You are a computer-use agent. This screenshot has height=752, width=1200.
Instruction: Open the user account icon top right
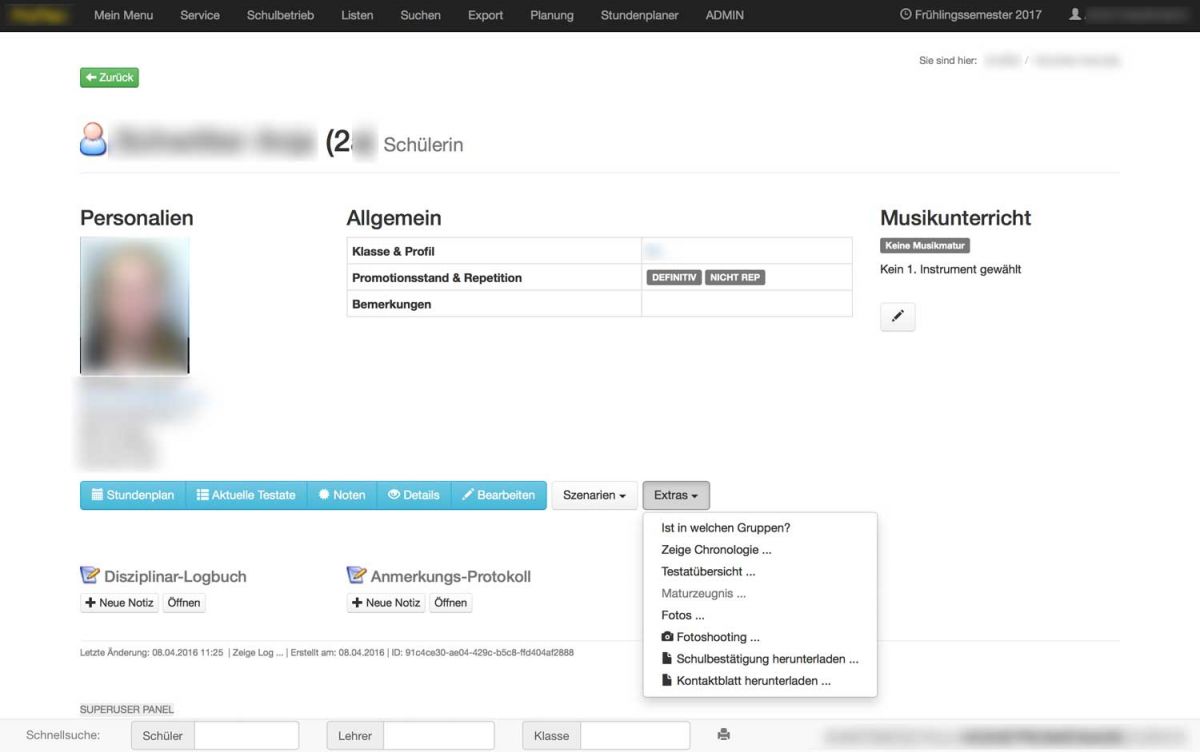[x=1075, y=15]
